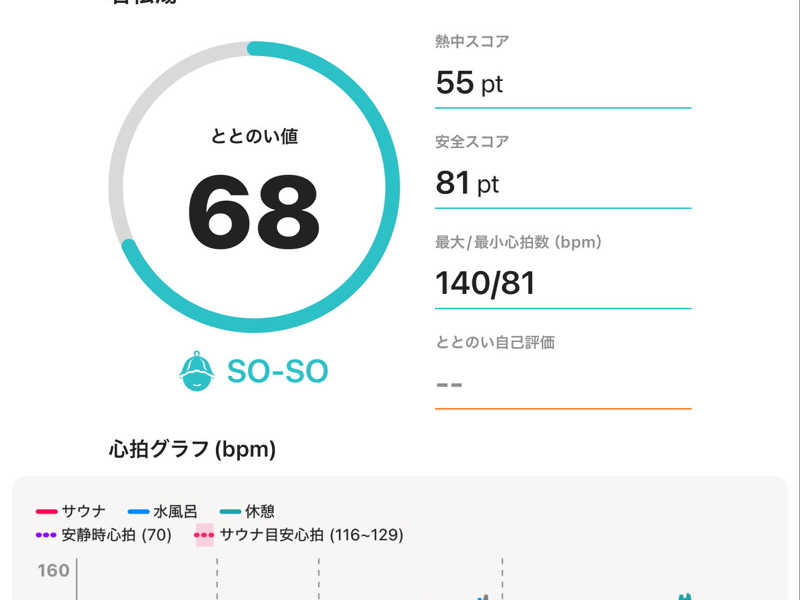Select the ととのい自己評価 empty value field
The height and width of the screenshot is (600, 800).
tap(563, 385)
